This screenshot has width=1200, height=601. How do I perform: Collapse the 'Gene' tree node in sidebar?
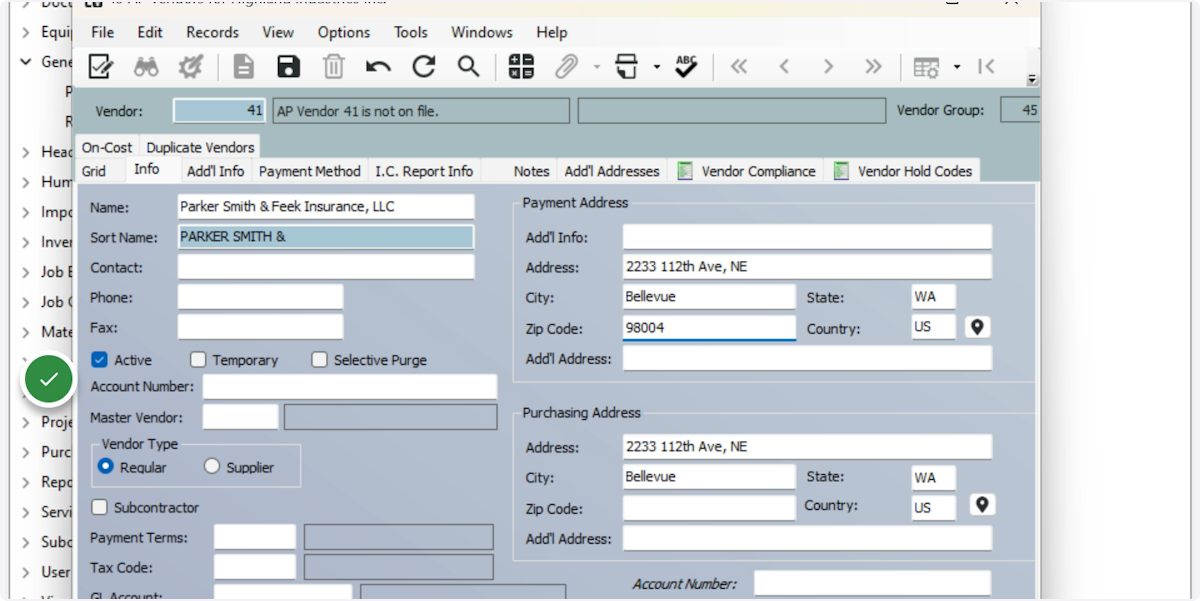click(x=26, y=62)
